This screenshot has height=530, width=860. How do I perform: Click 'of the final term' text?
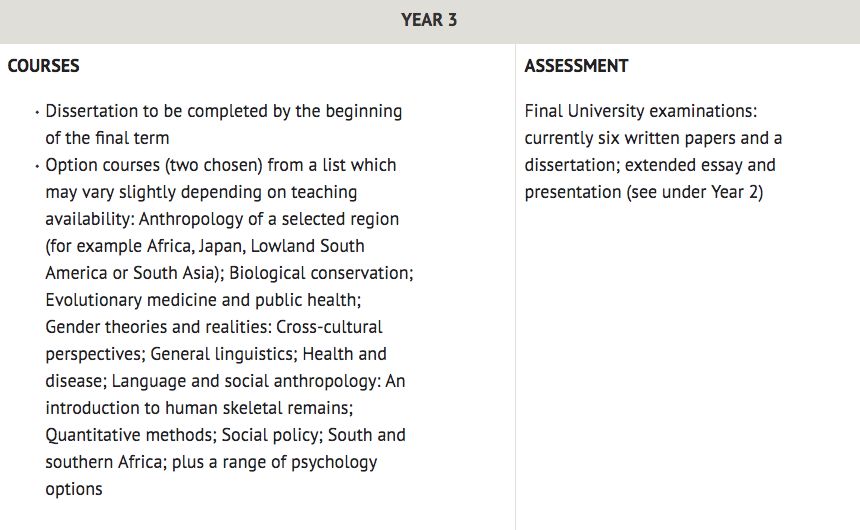(x=108, y=138)
